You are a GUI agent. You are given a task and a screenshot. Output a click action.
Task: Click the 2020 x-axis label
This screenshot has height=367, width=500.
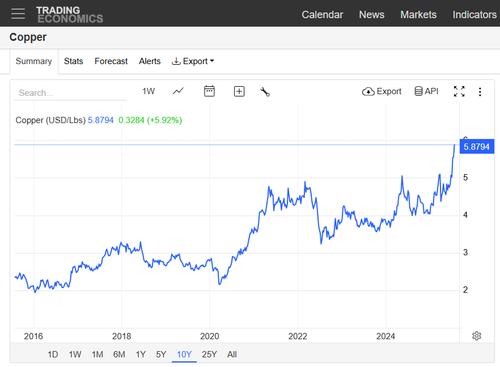[209, 336]
